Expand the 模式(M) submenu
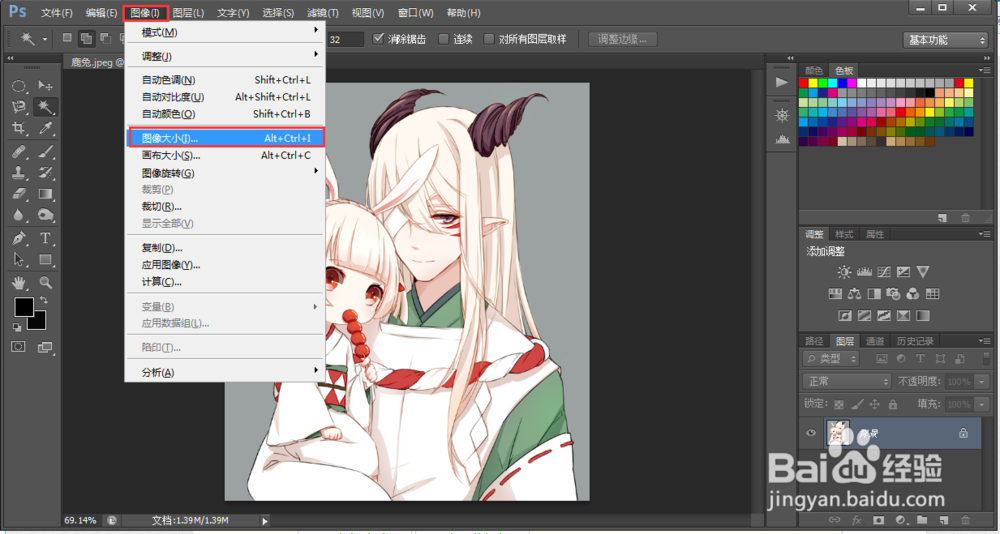Screen dimensions: 1000x534 coord(225,32)
